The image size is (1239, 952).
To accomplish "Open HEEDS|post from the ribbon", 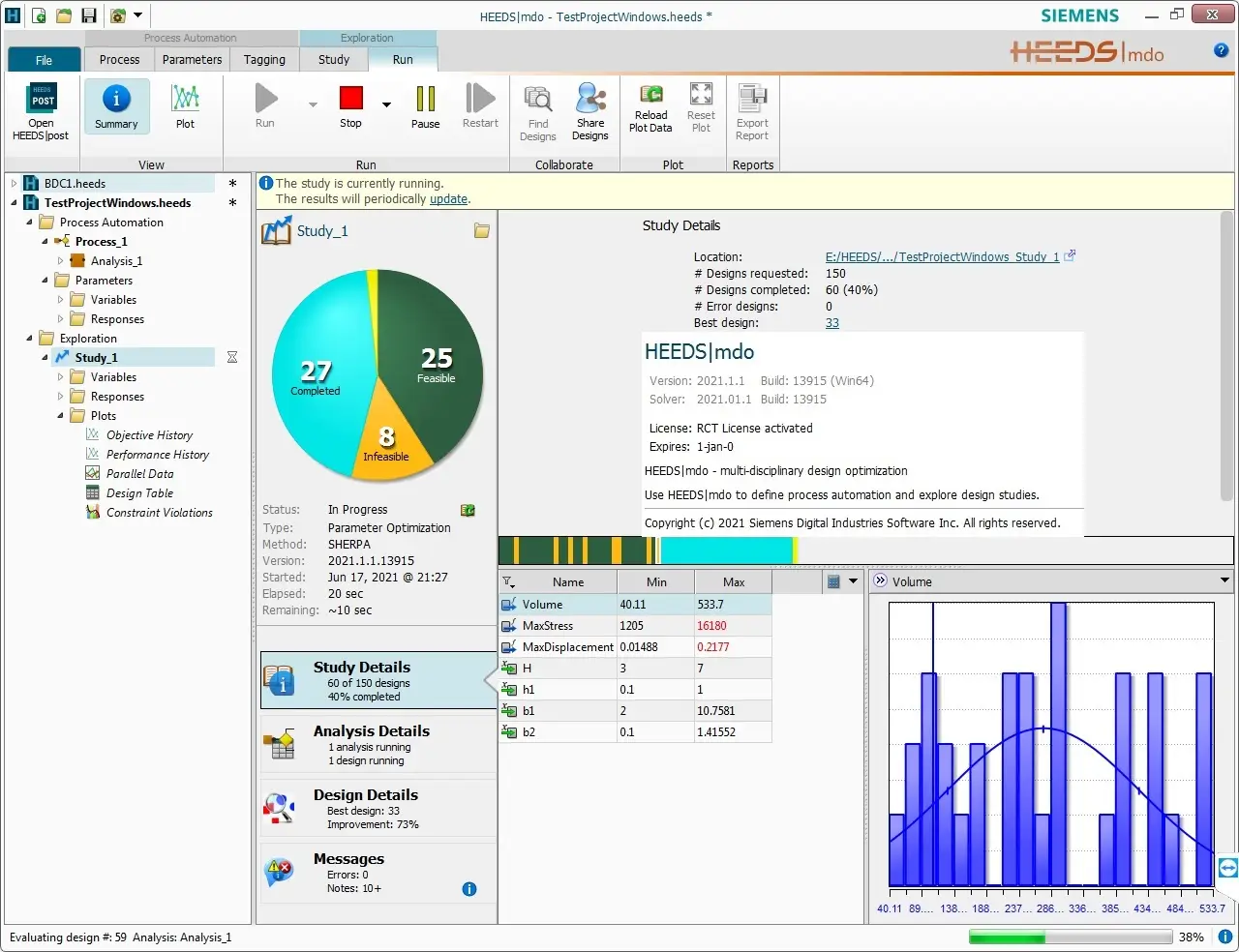I will (42, 112).
